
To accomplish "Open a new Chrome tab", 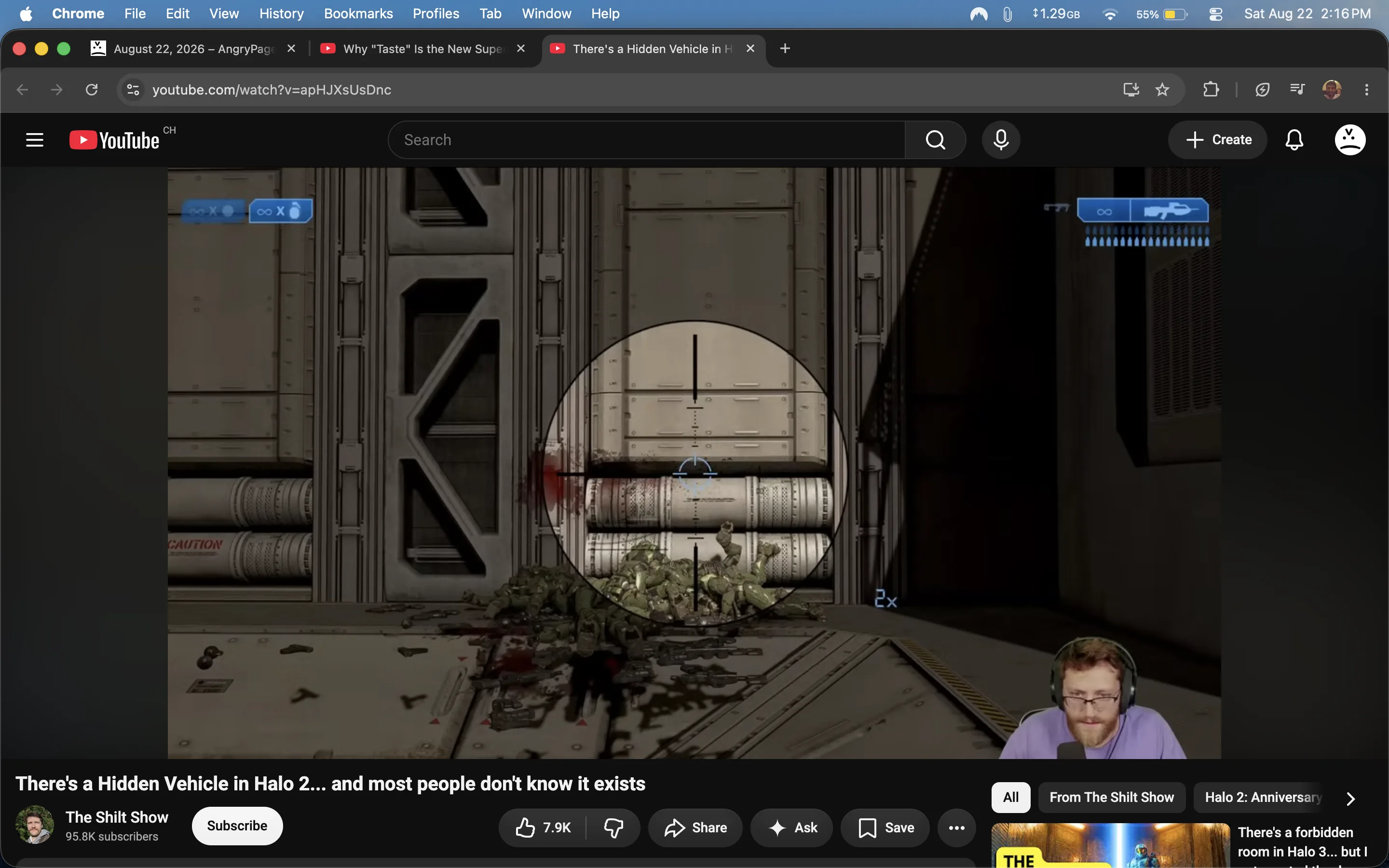I will (785, 49).
